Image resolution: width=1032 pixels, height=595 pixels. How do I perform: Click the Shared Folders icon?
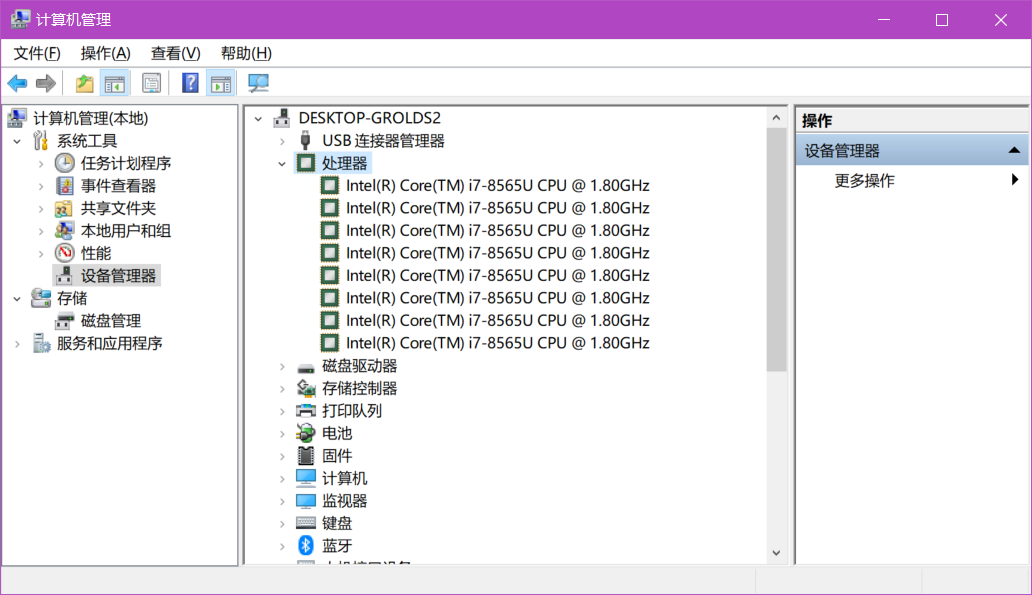pos(64,209)
